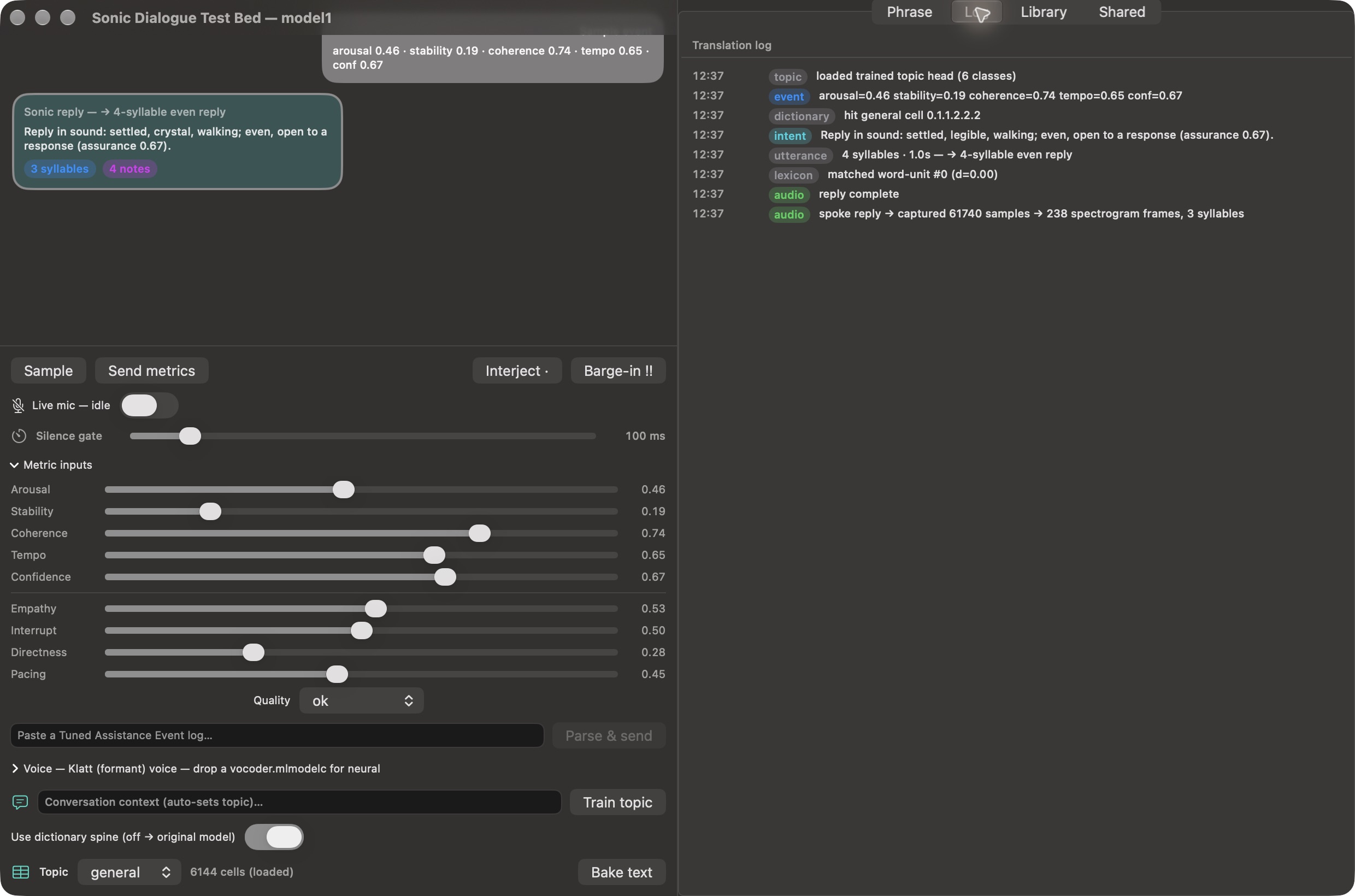Click the Topic table grid icon
This screenshot has height=896, width=1355.
point(21,872)
